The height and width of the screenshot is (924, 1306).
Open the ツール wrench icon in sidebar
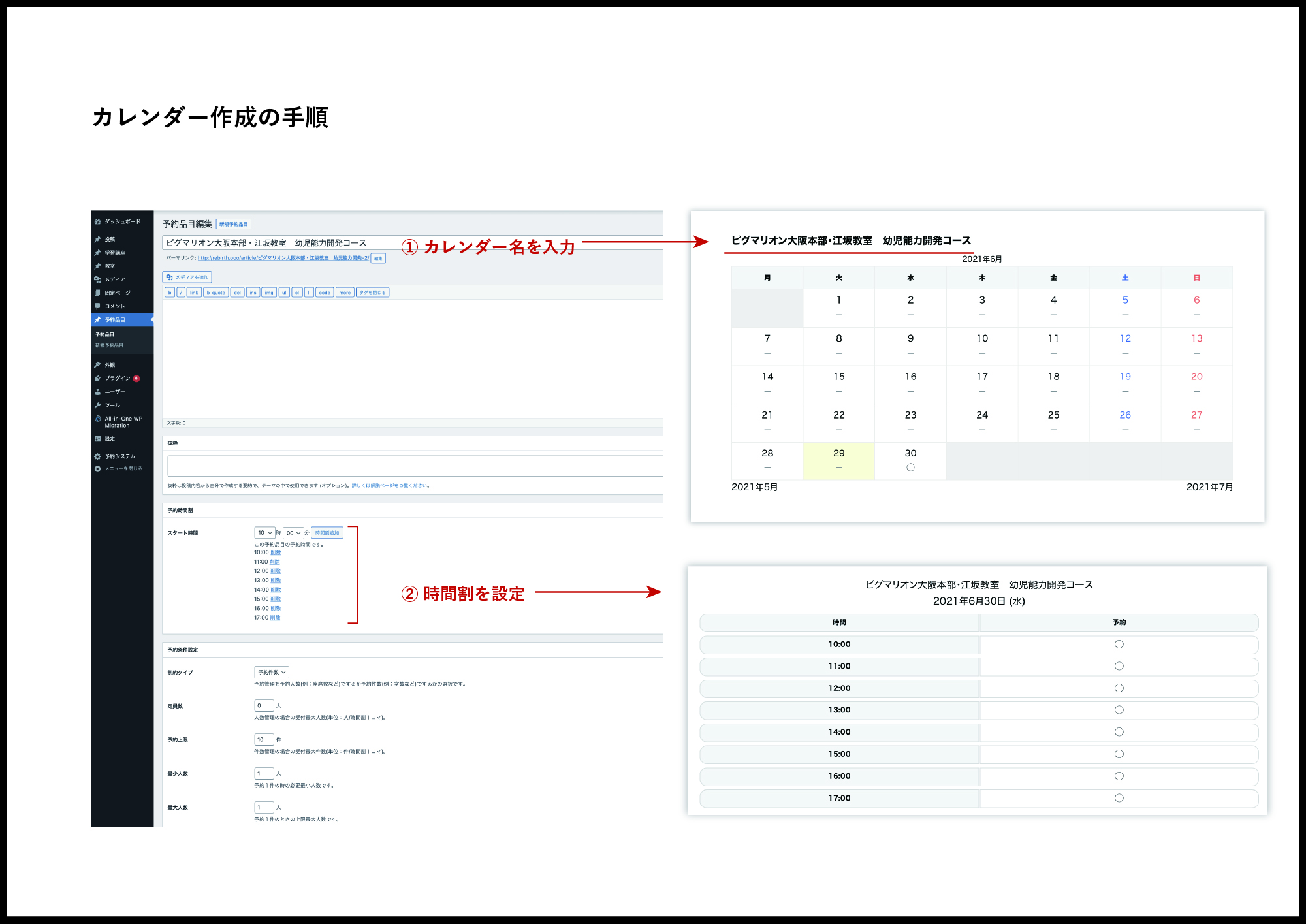click(97, 406)
